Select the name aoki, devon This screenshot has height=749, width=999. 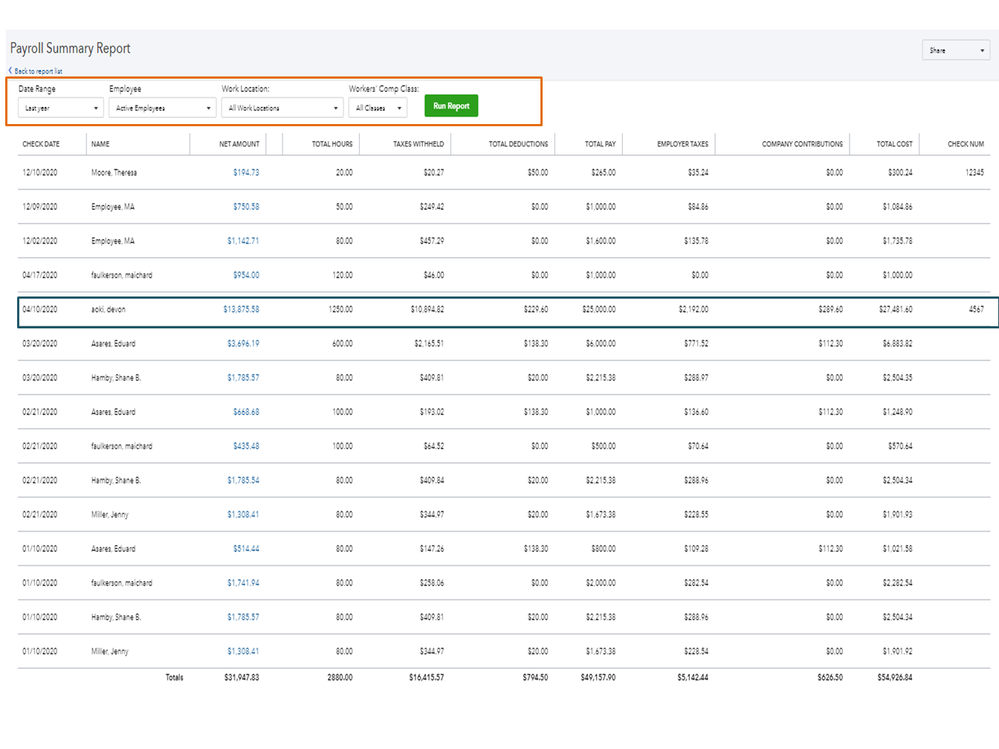tap(108, 310)
